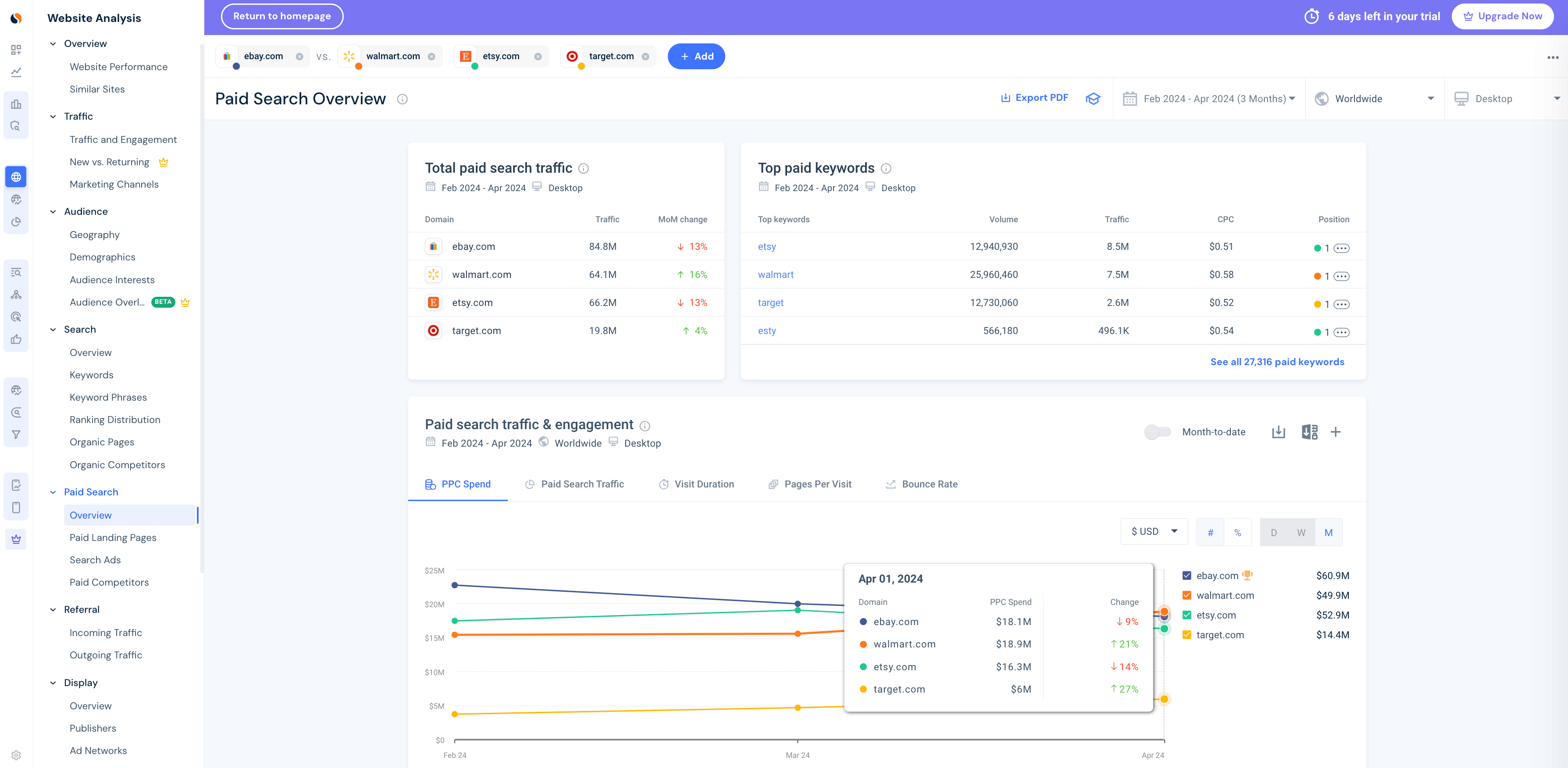Toggle the Month-to-date switch
The width and height of the screenshot is (1568, 768).
(1156, 431)
